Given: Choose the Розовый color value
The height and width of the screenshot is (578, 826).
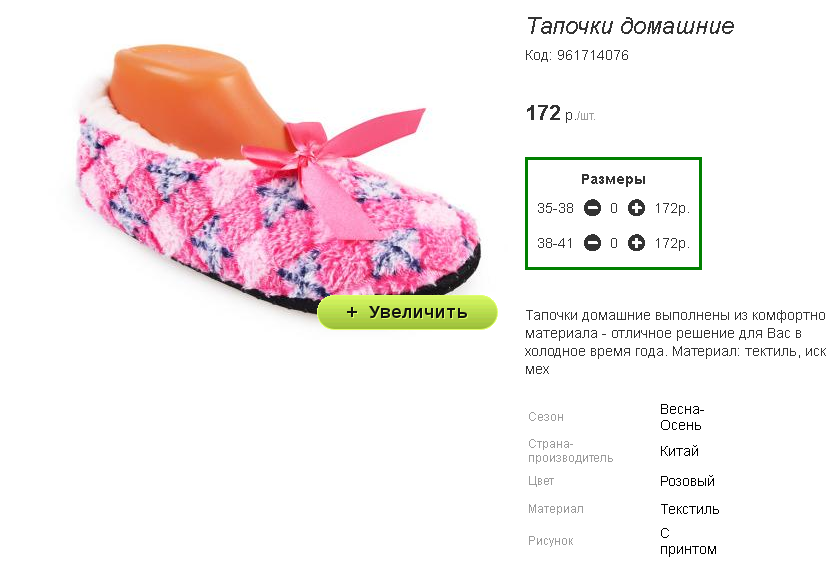Looking at the screenshot, I should click(687, 481).
